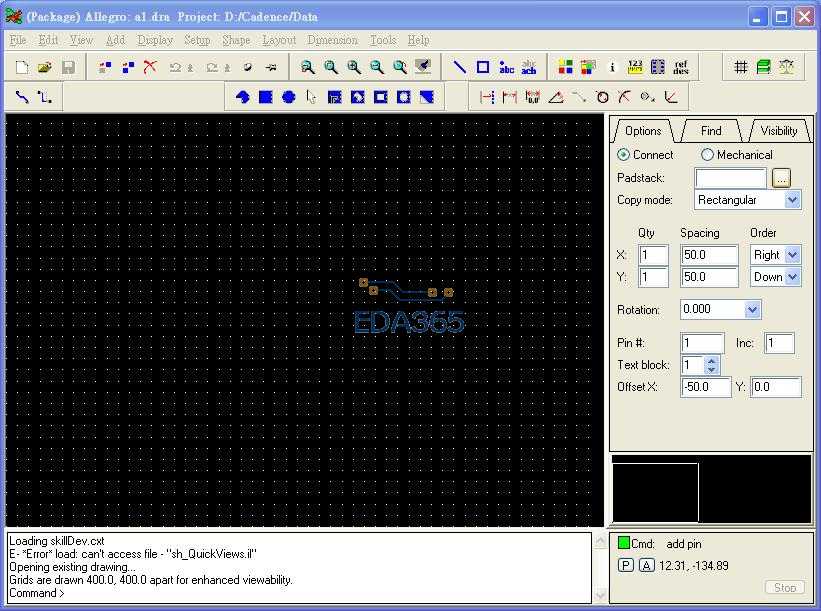This screenshot has width=821, height=611.
Task: Select the Add Line tool
Action: click(x=460, y=67)
